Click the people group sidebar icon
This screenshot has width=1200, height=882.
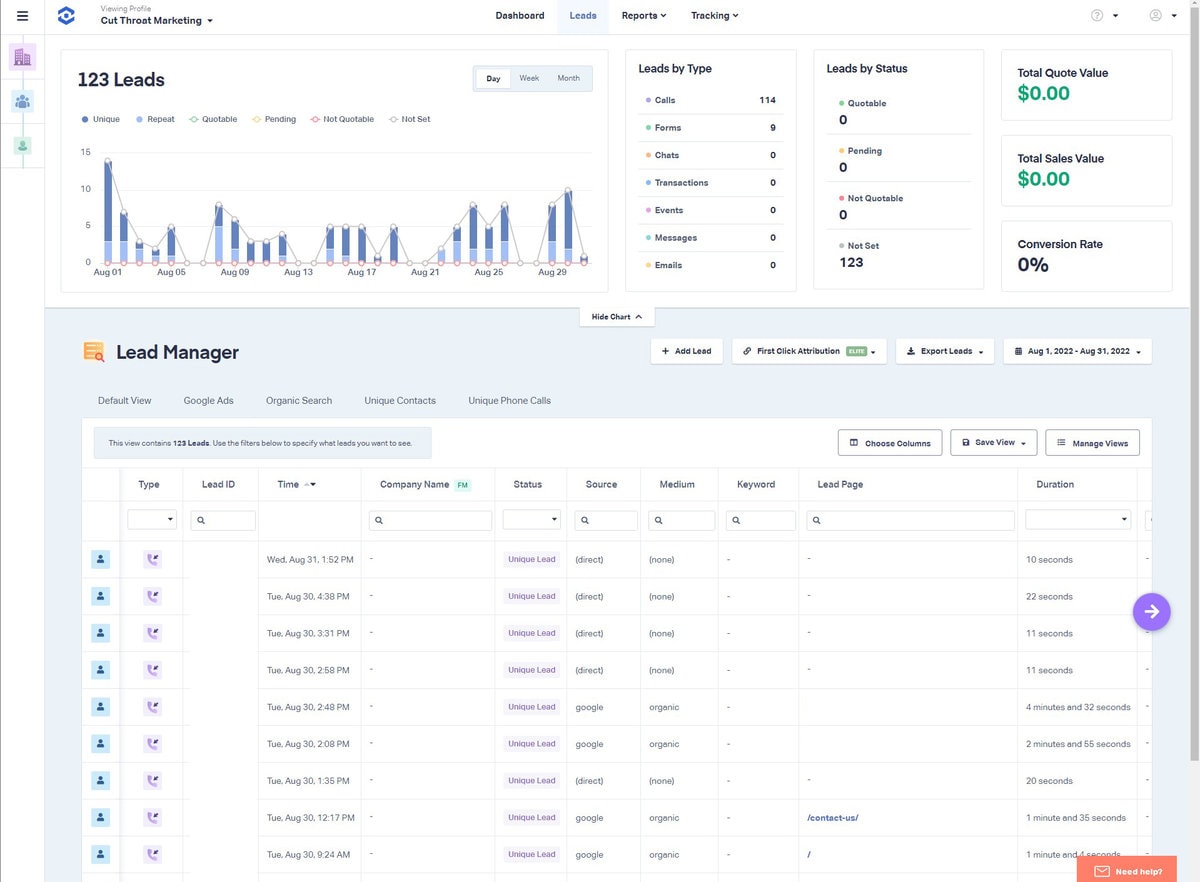click(x=22, y=101)
